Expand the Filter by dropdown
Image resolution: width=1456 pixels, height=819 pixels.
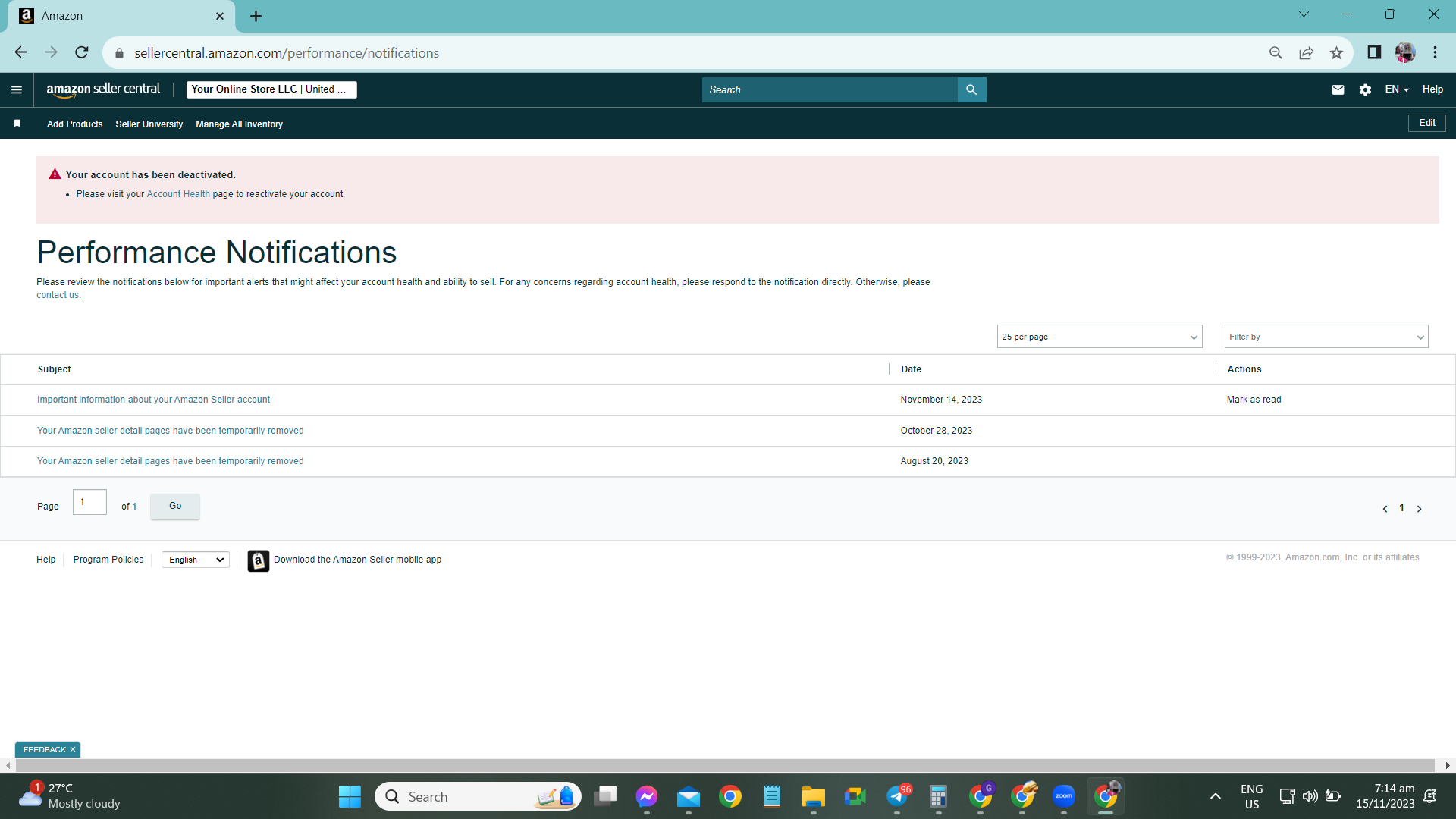tap(1326, 337)
